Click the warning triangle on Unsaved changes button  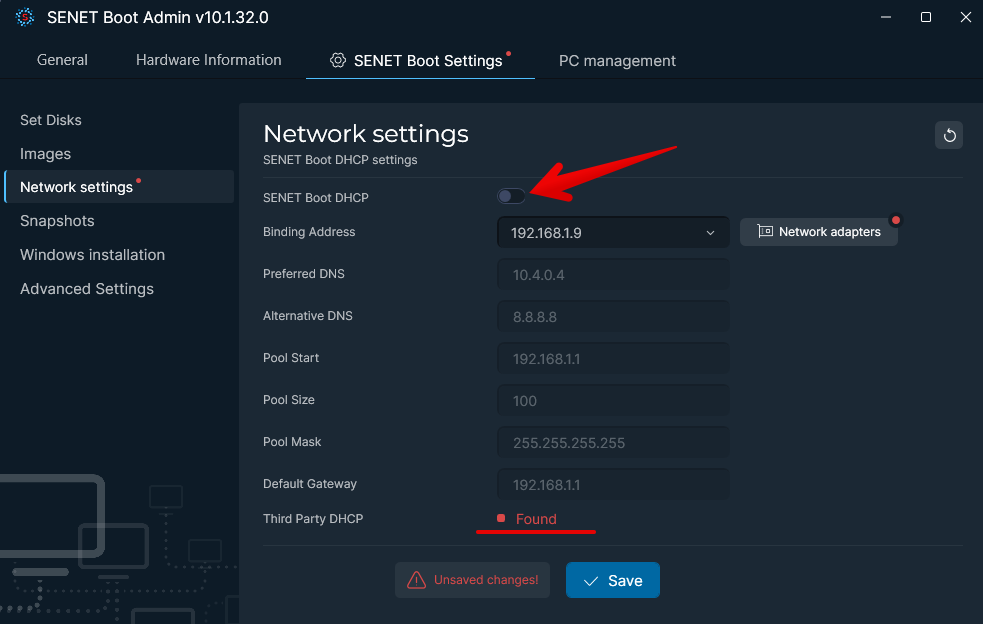415,580
